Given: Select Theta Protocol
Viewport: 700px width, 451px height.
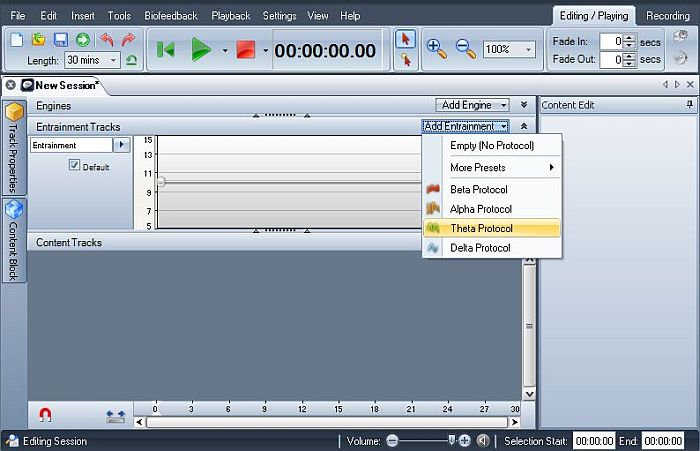Looking at the screenshot, I should (492, 228).
